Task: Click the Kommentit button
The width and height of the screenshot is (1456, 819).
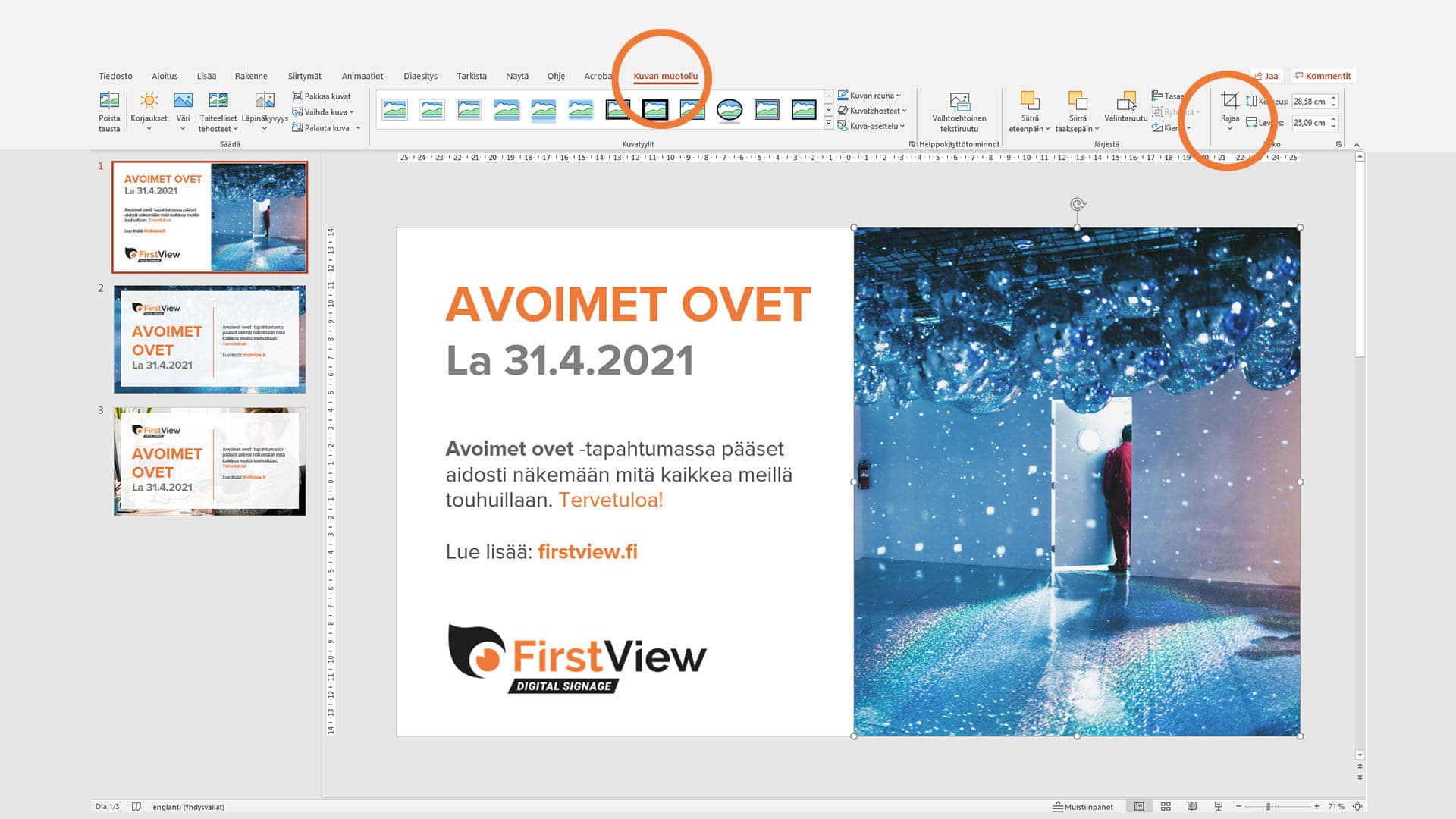Action: click(1323, 76)
